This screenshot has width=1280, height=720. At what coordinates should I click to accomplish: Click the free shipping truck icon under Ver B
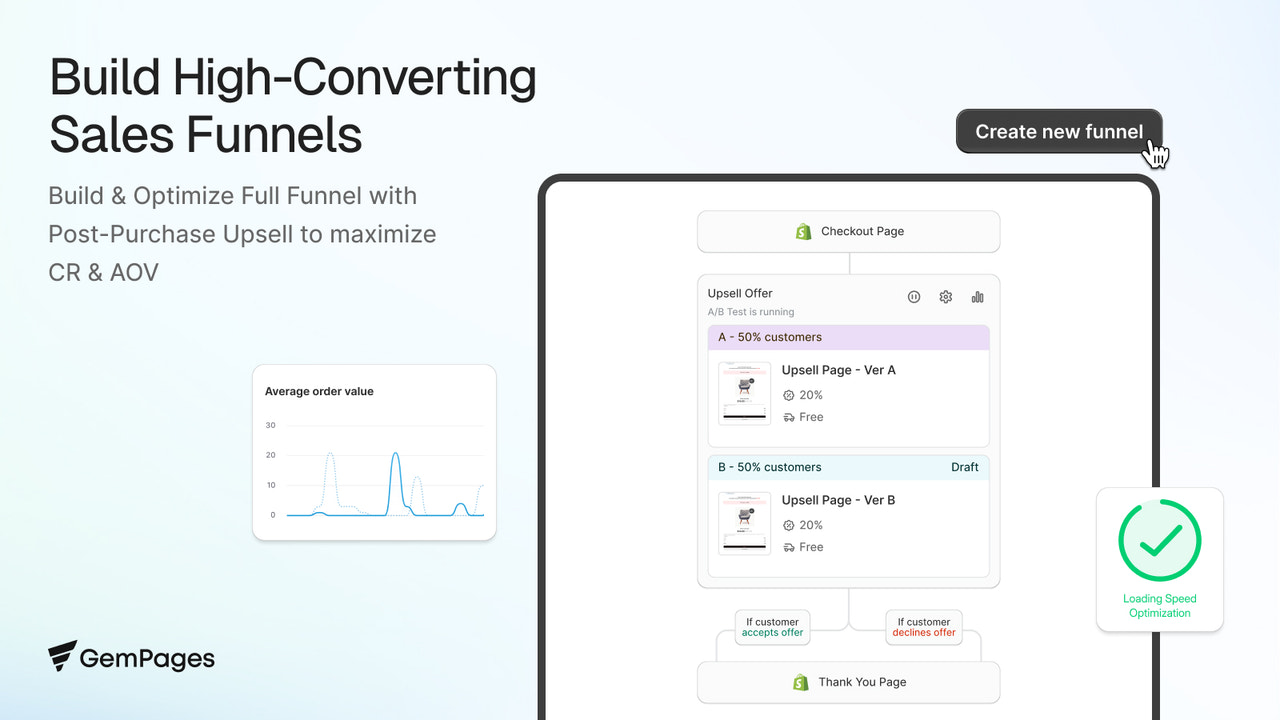(x=790, y=547)
